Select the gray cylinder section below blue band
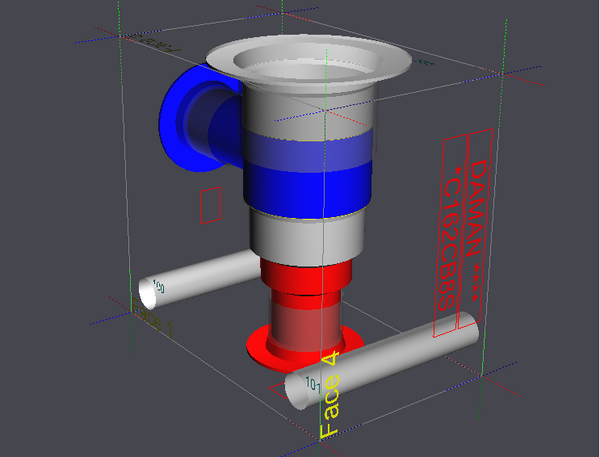Image resolution: width=600 pixels, height=457 pixels. pyautogui.click(x=306, y=239)
